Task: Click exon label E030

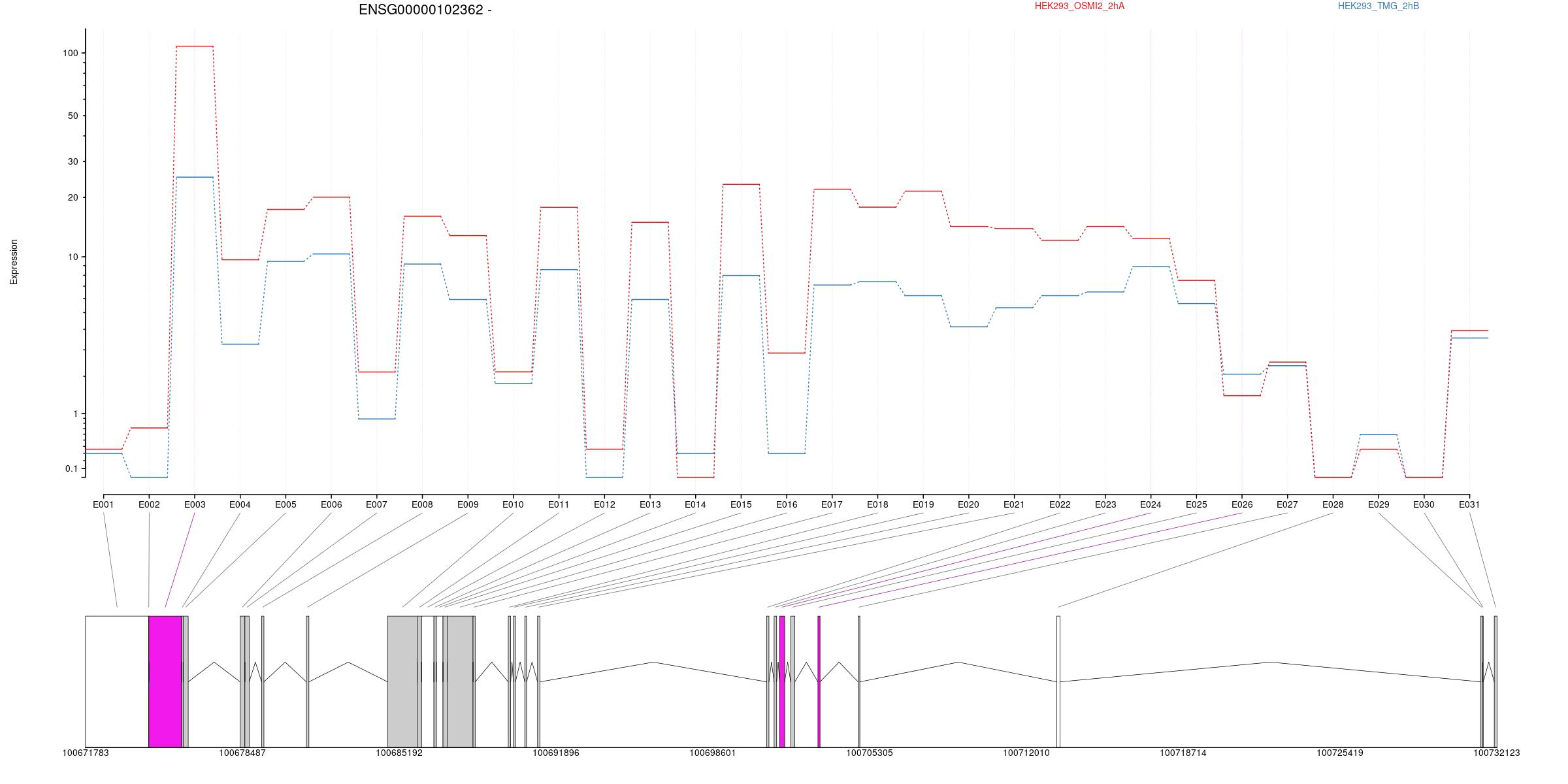Action: click(x=1424, y=505)
